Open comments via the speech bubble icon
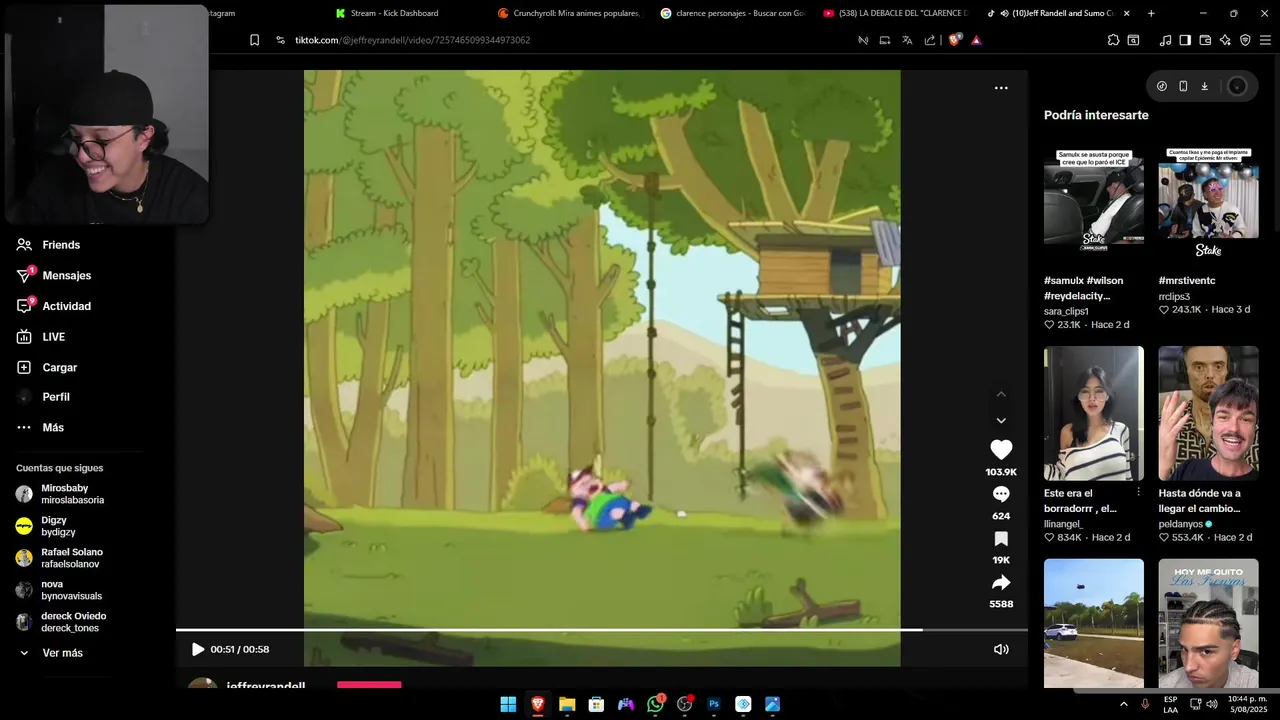Viewport: 1280px width, 720px height. (1001, 494)
